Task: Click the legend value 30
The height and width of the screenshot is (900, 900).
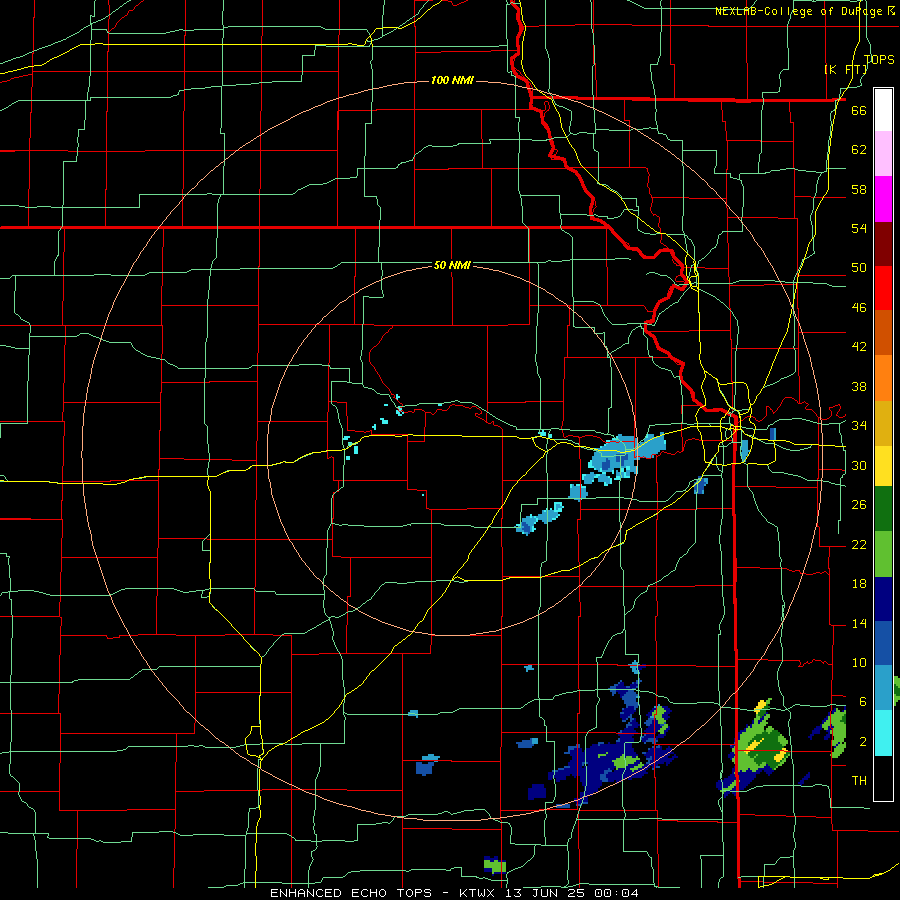Action: (859, 465)
